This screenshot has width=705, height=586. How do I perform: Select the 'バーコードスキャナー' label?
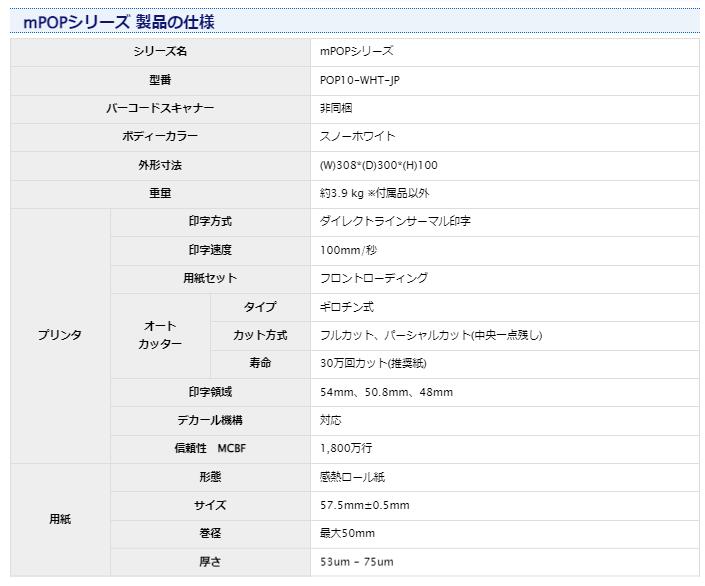tap(160, 108)
